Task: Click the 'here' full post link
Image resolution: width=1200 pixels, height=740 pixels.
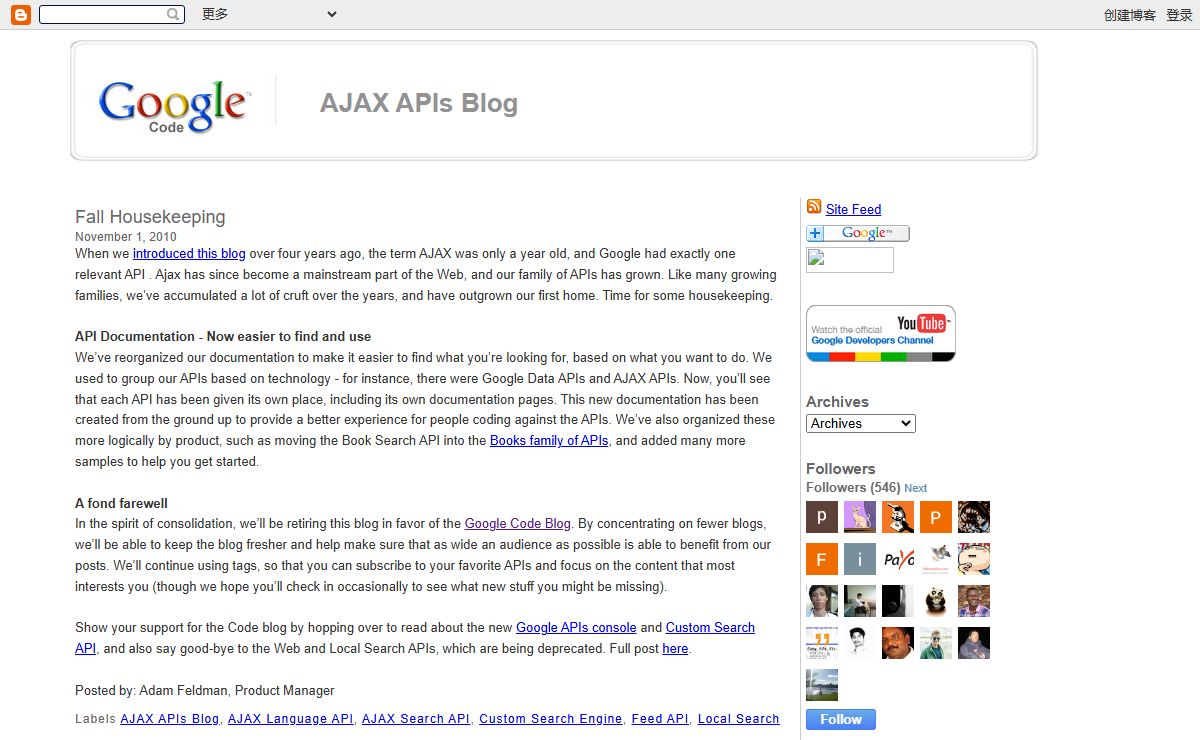Action: coord(675,648)
